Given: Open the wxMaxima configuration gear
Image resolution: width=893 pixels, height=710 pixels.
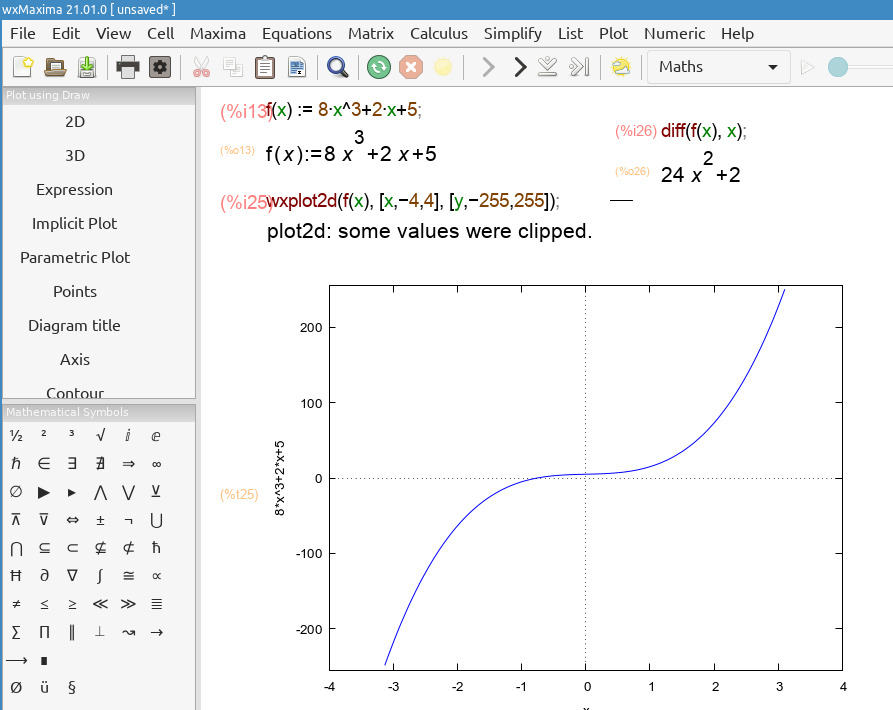Looking at the screenshot, I should pos(160,67).
